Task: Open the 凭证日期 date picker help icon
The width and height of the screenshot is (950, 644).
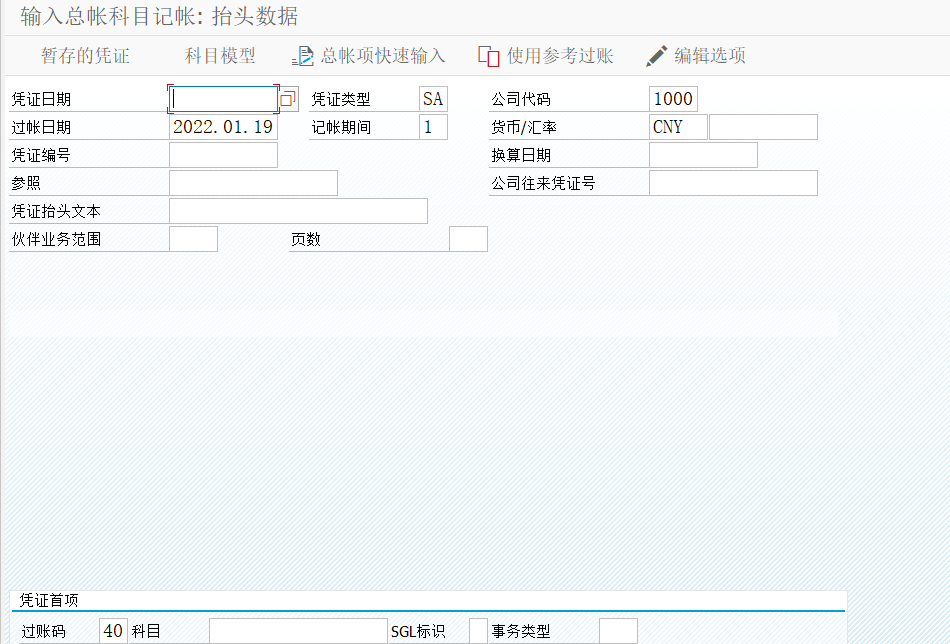Action: tap(288, 99)
